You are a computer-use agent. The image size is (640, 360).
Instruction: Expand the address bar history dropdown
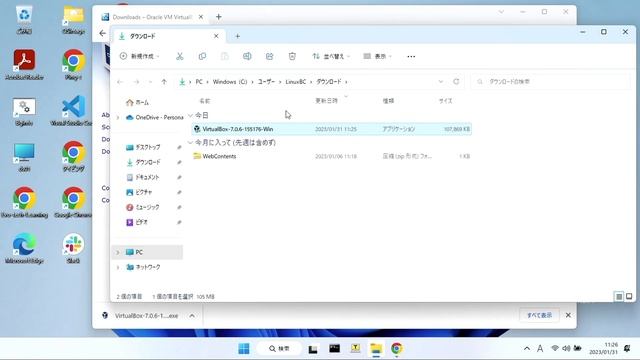pyautogui.click(x=440, y=82)
